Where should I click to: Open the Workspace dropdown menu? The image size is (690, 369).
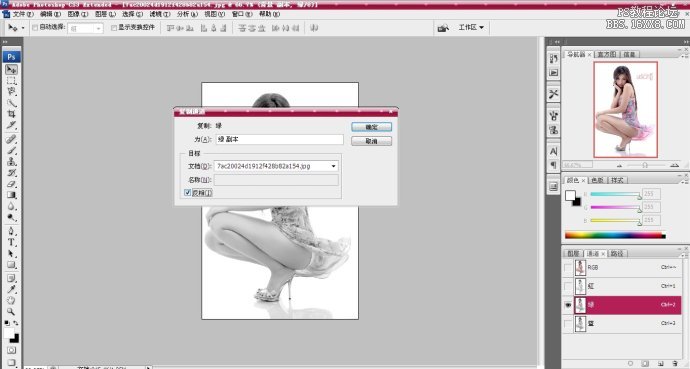[x=471, y=27]
